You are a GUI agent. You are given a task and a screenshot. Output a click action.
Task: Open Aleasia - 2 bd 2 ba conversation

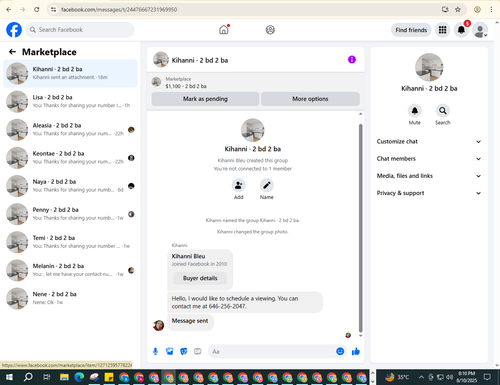[70, 130]
